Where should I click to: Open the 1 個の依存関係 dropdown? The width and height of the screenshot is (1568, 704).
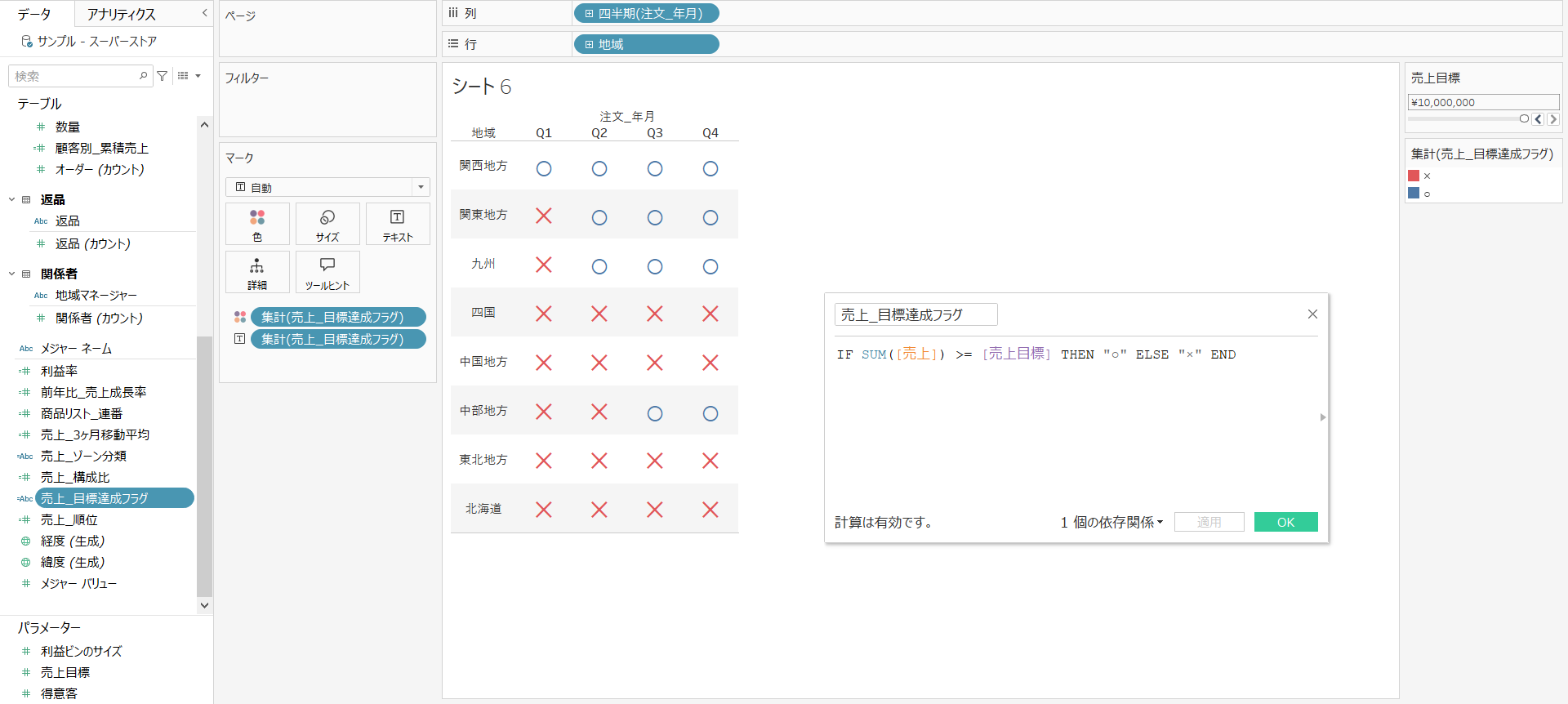(1111, 522)
